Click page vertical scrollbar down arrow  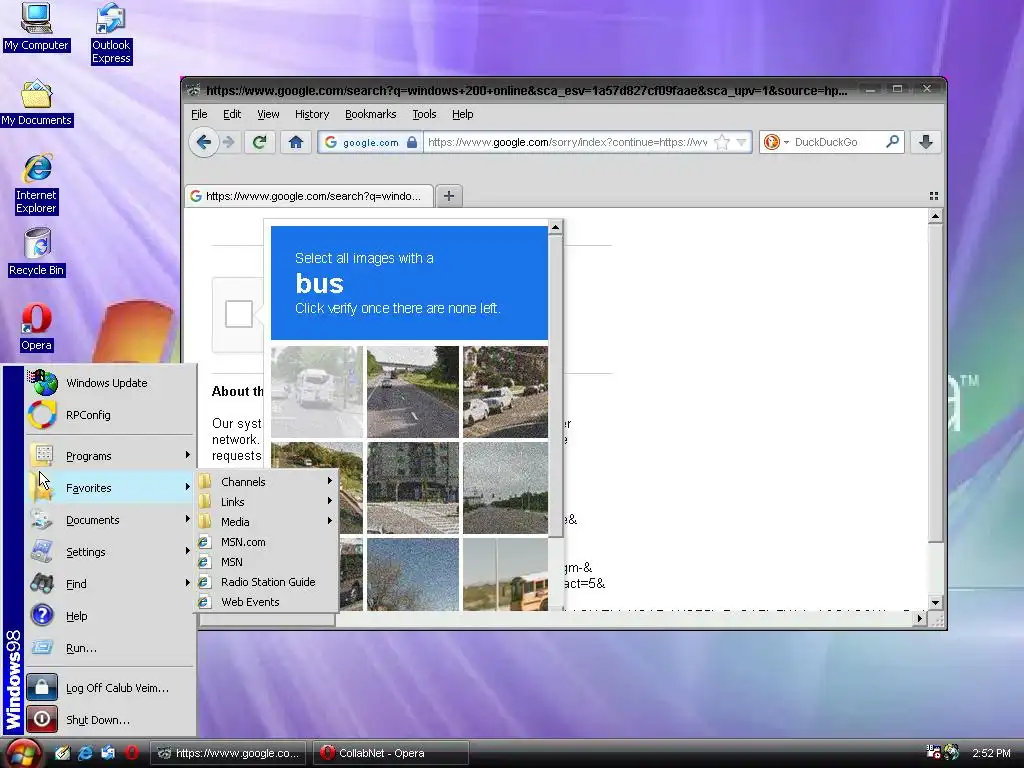(x=935, y=602)
